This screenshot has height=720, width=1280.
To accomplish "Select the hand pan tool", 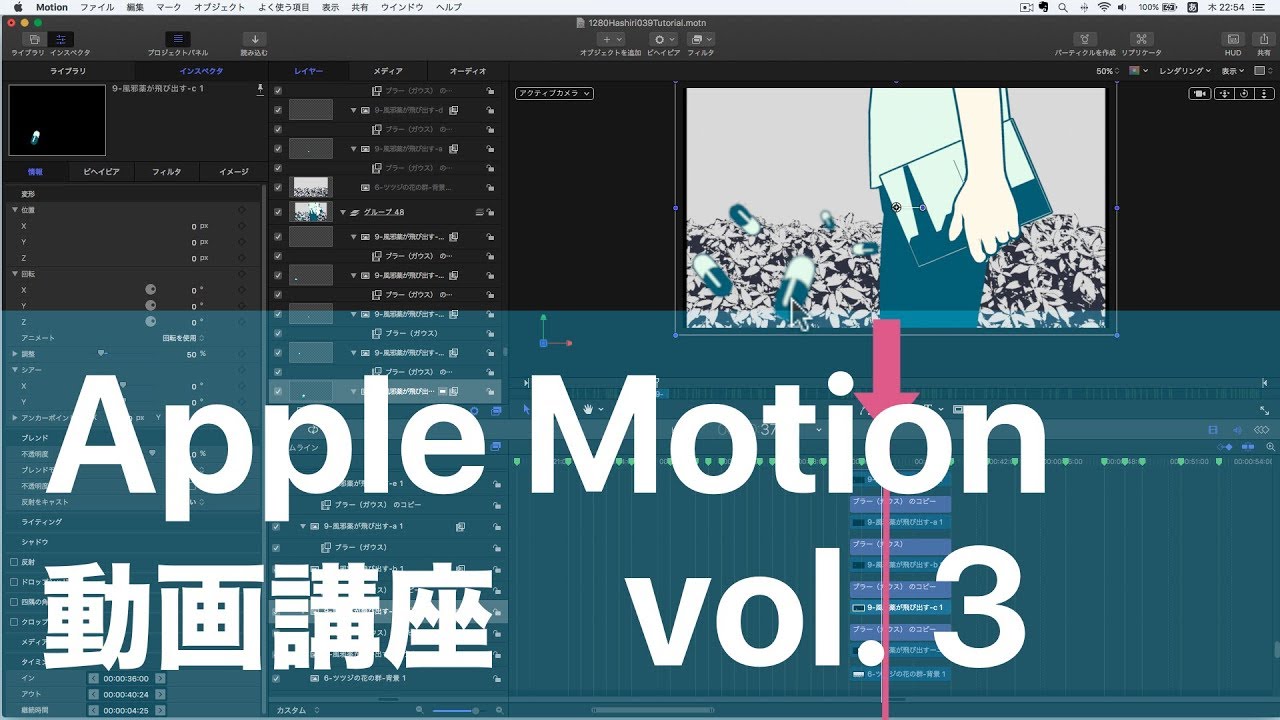I will click(x=588, y=409).
